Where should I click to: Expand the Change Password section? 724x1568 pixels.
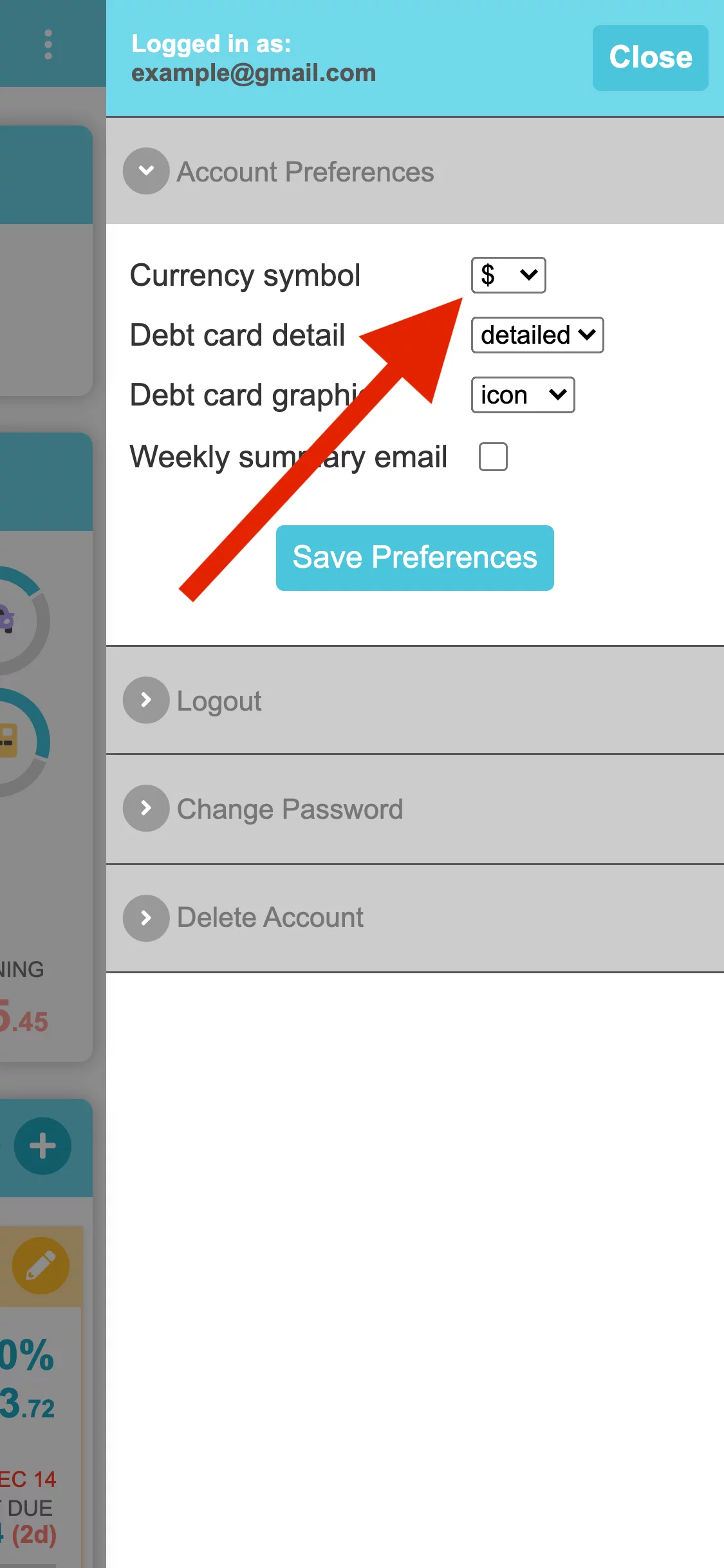[x=415, y=809]
